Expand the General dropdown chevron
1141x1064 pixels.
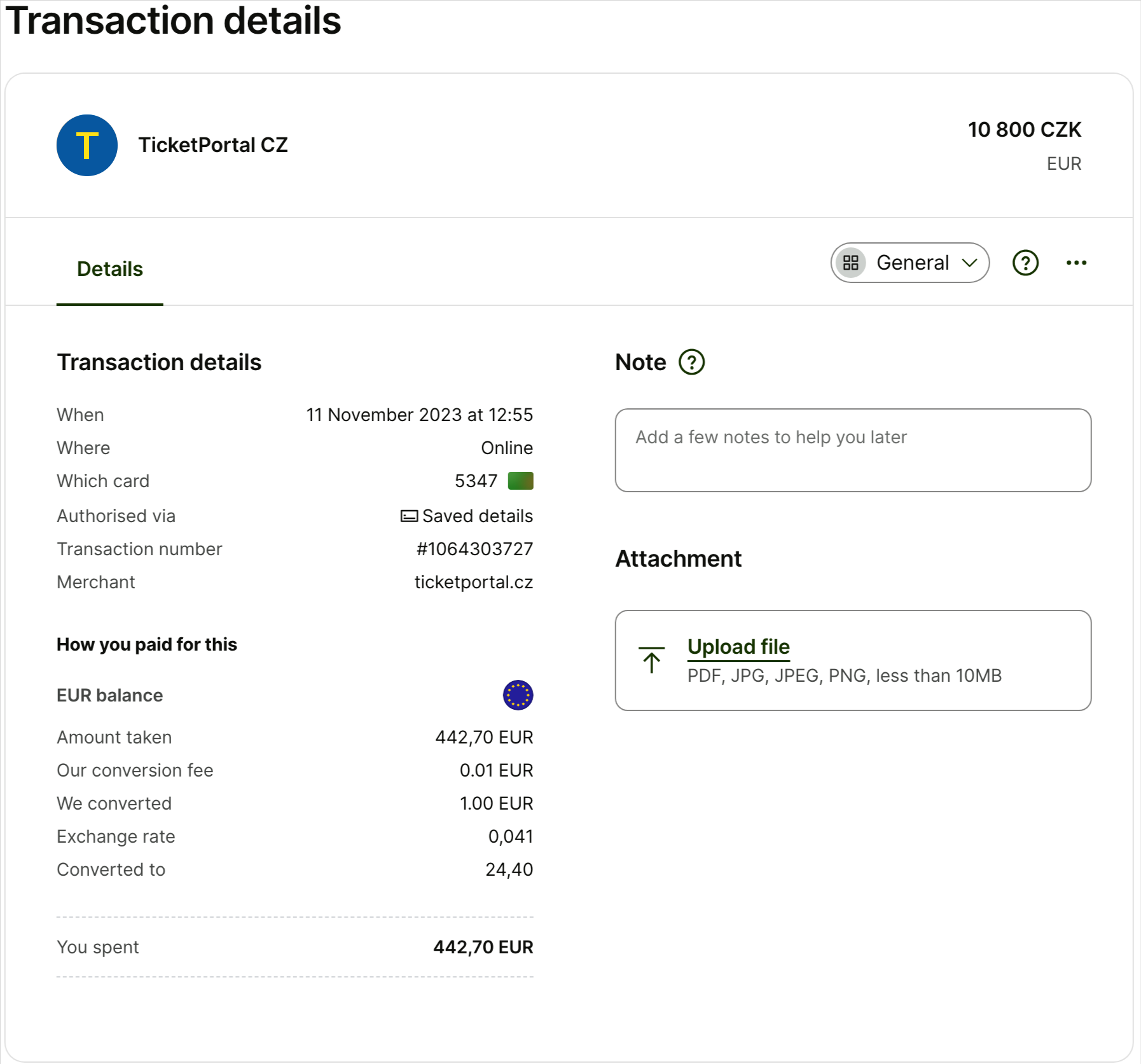click(x=969, y=263)
